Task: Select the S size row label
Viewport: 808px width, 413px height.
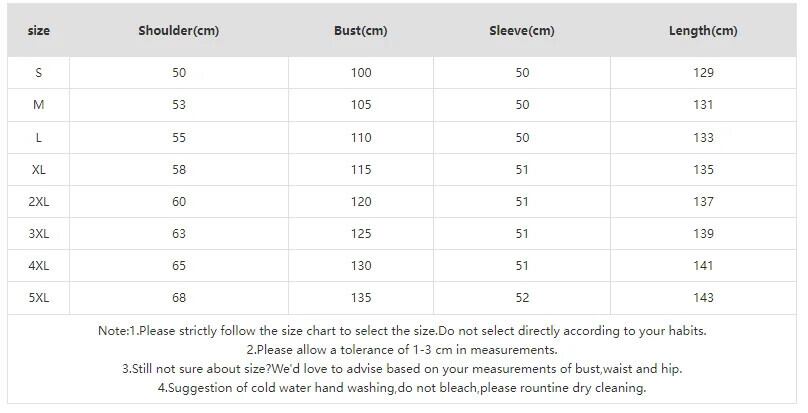Action: click(x=39, y=73)
